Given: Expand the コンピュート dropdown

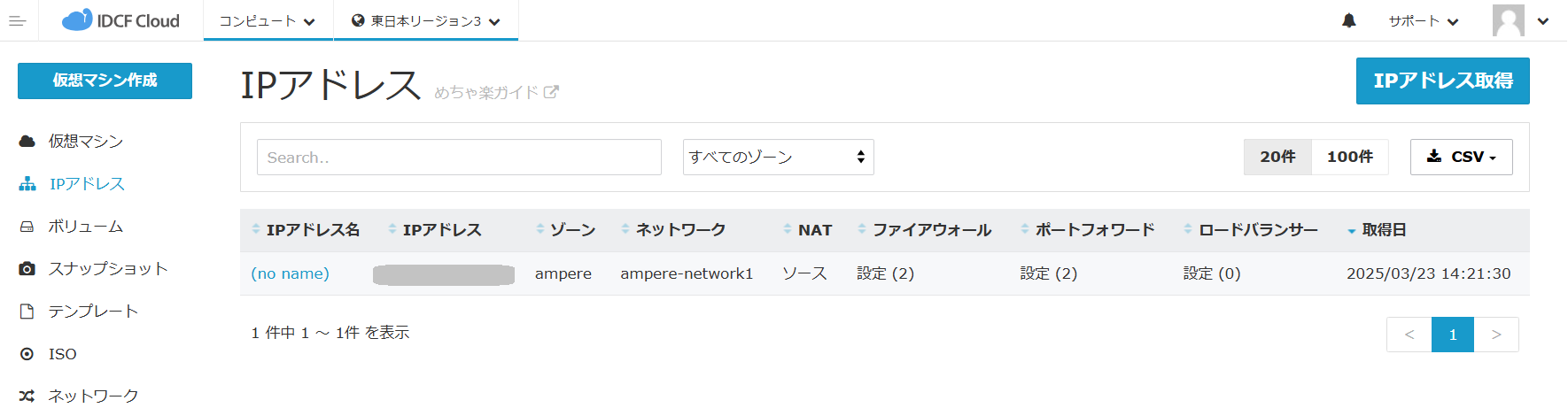Looking at the screenshot, I should (268, 21).
